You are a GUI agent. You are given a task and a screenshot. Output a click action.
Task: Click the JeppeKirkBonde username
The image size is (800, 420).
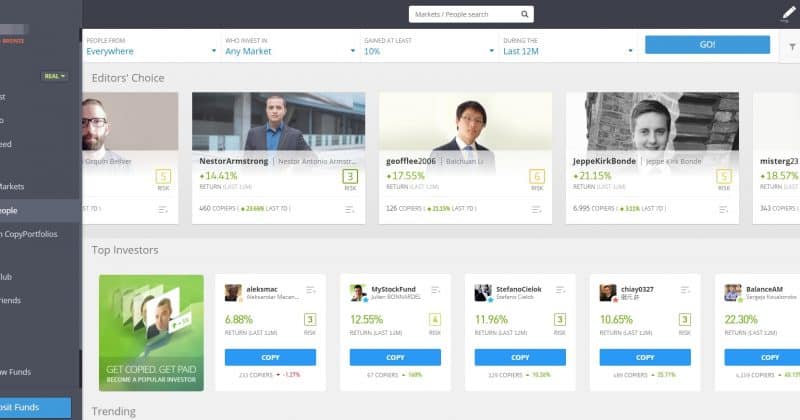(604, 161)
